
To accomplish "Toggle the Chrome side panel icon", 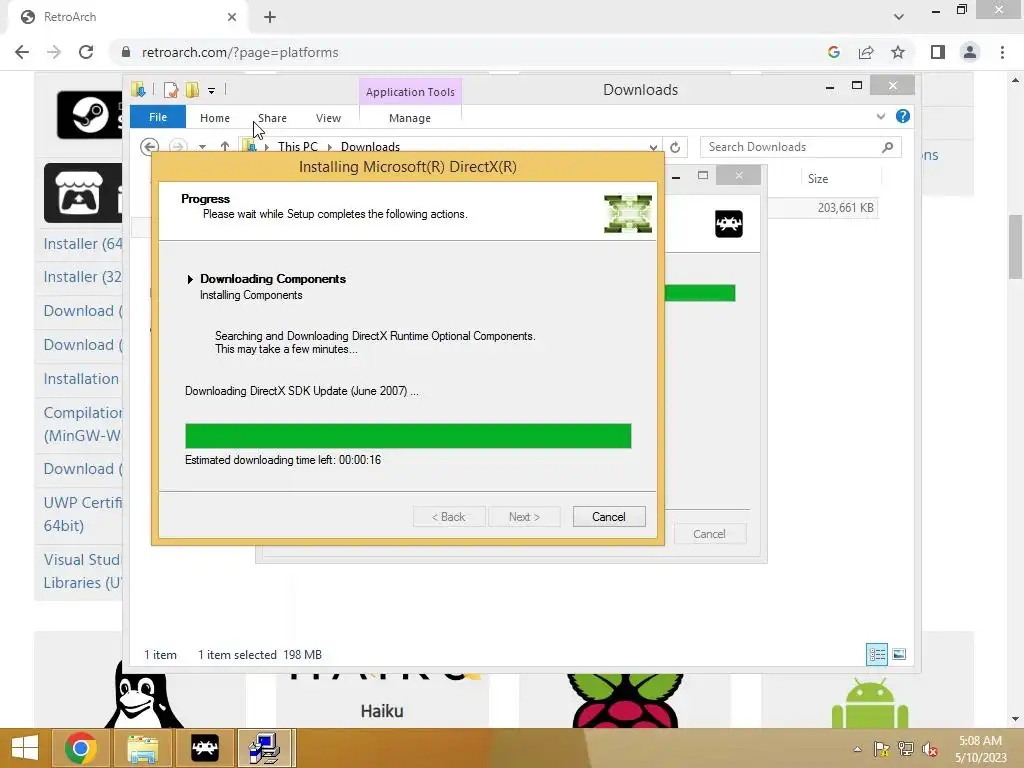I will click(938, 52).
